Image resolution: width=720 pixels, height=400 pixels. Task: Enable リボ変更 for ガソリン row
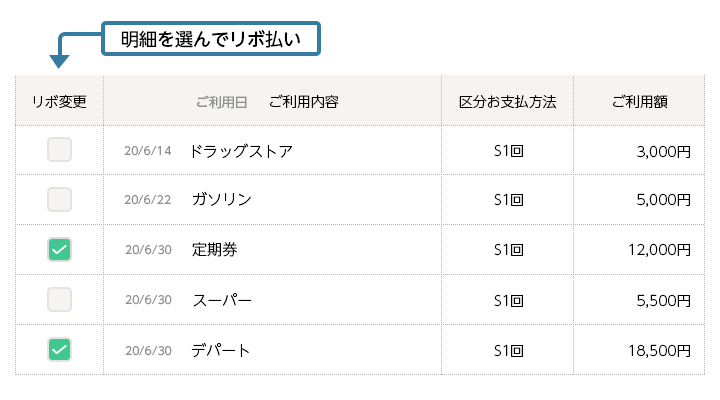point(59,199)
